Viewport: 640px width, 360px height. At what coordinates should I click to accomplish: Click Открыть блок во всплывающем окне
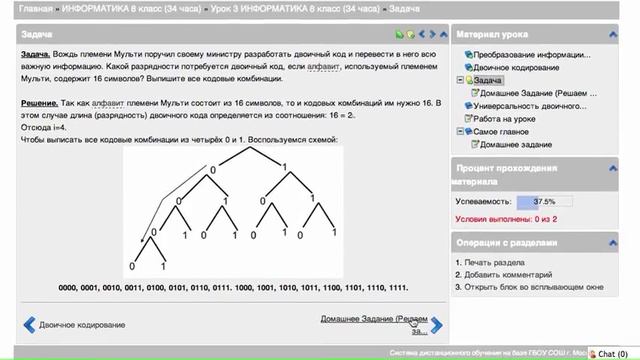[534, 287]
